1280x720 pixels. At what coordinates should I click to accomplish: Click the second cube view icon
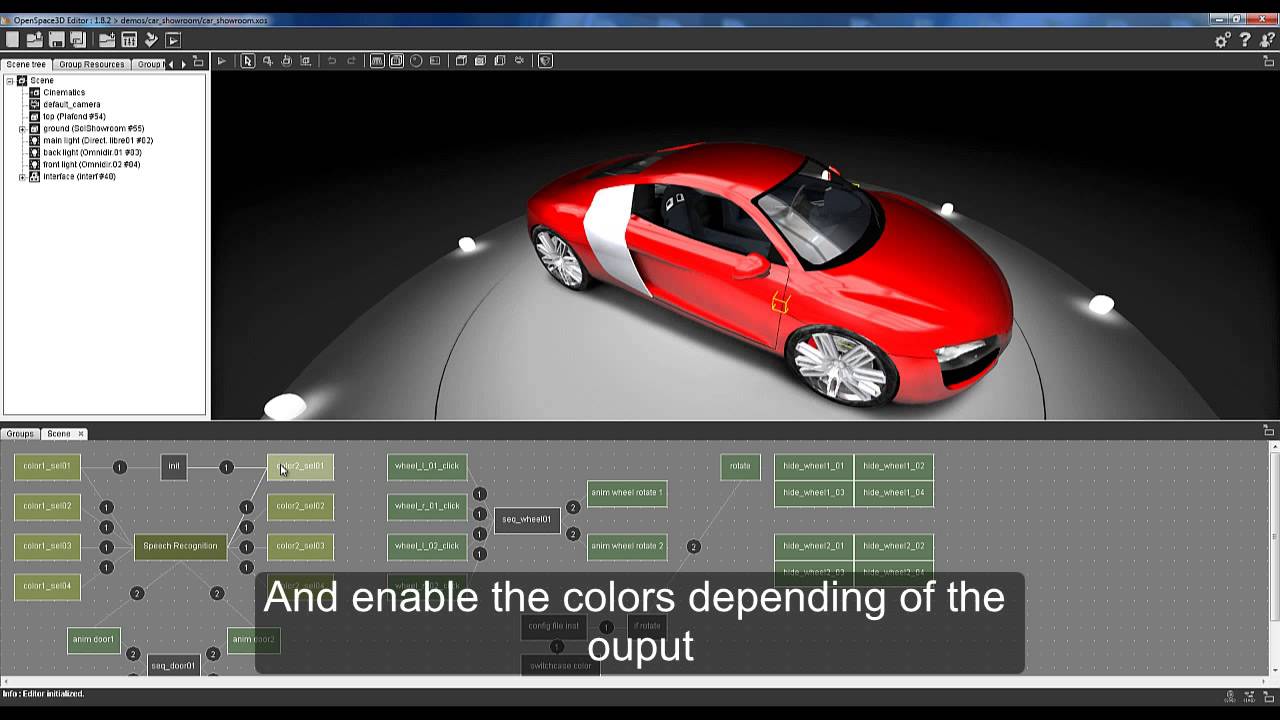480,61
